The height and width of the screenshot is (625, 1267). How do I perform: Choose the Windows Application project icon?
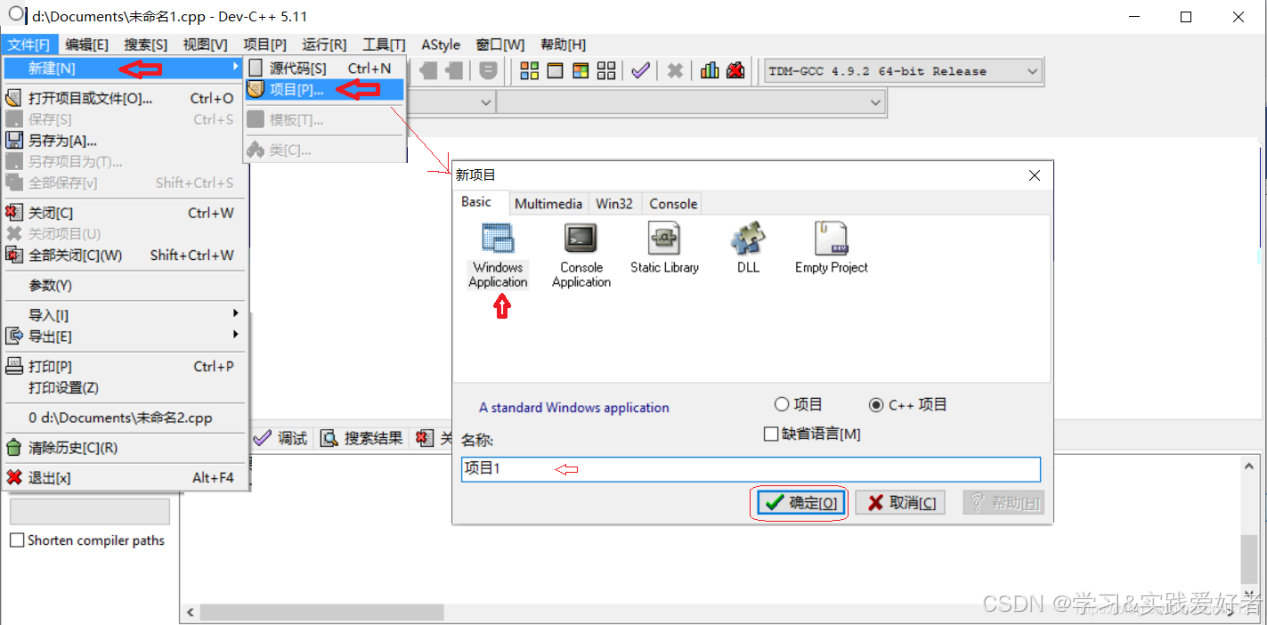point(498,256)
